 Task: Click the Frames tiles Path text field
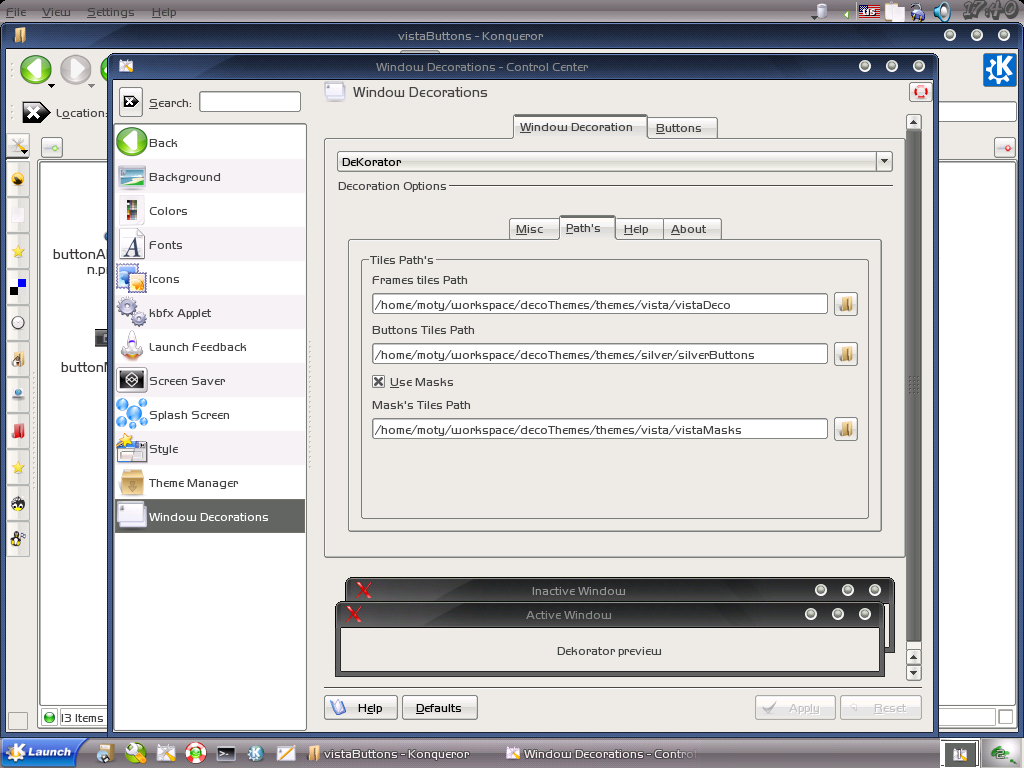pos(600,304)
